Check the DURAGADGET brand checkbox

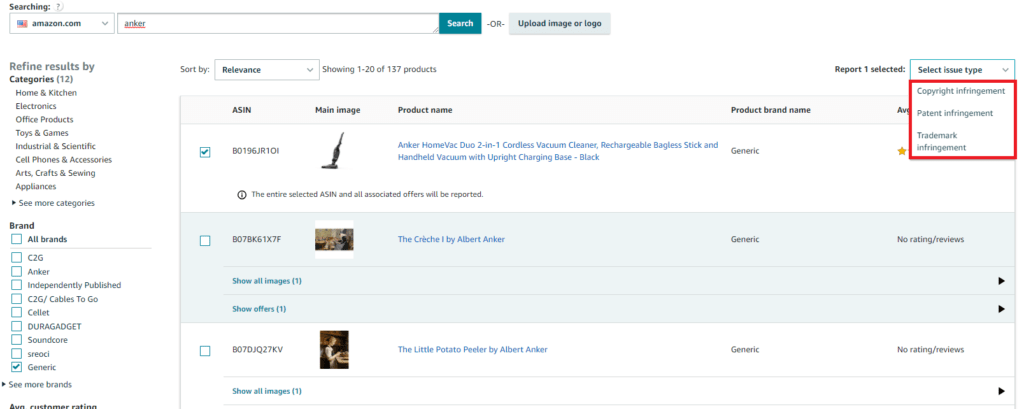point(17,326)
